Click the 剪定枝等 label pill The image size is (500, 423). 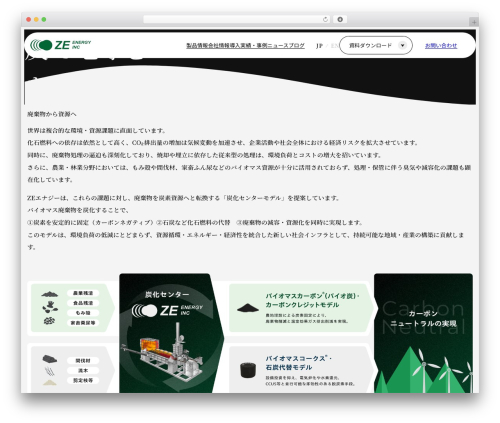83,380
